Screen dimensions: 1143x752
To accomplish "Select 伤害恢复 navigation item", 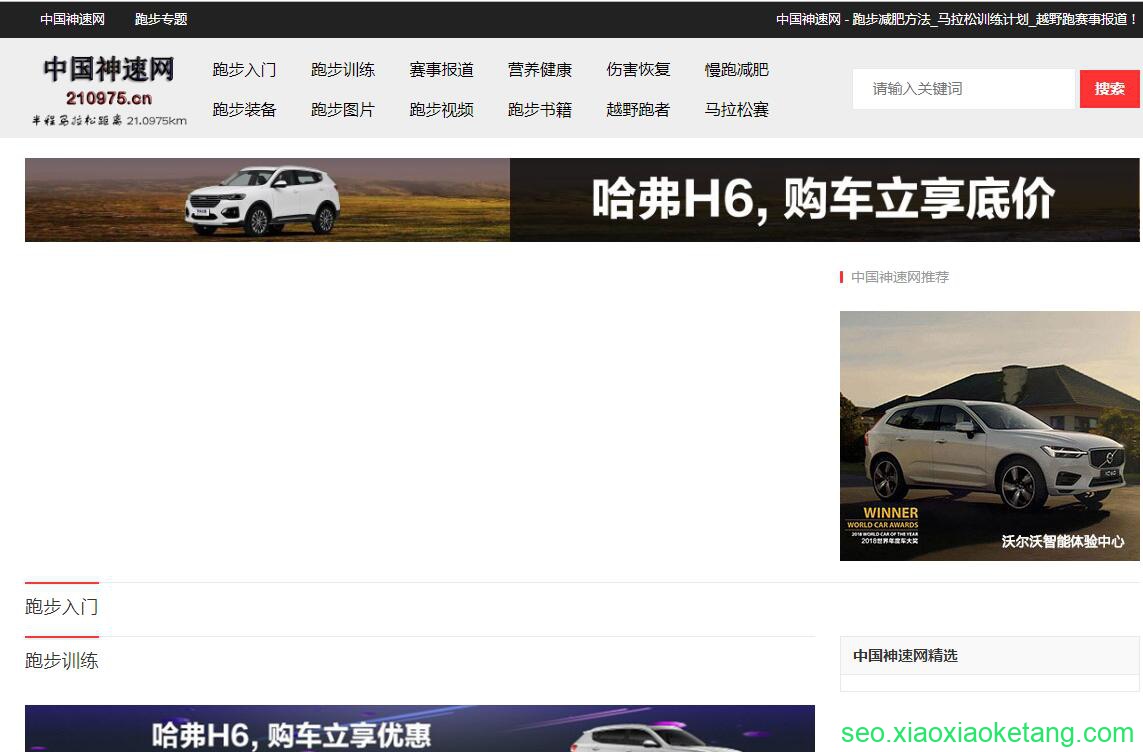I will click(x=638, y=70).
